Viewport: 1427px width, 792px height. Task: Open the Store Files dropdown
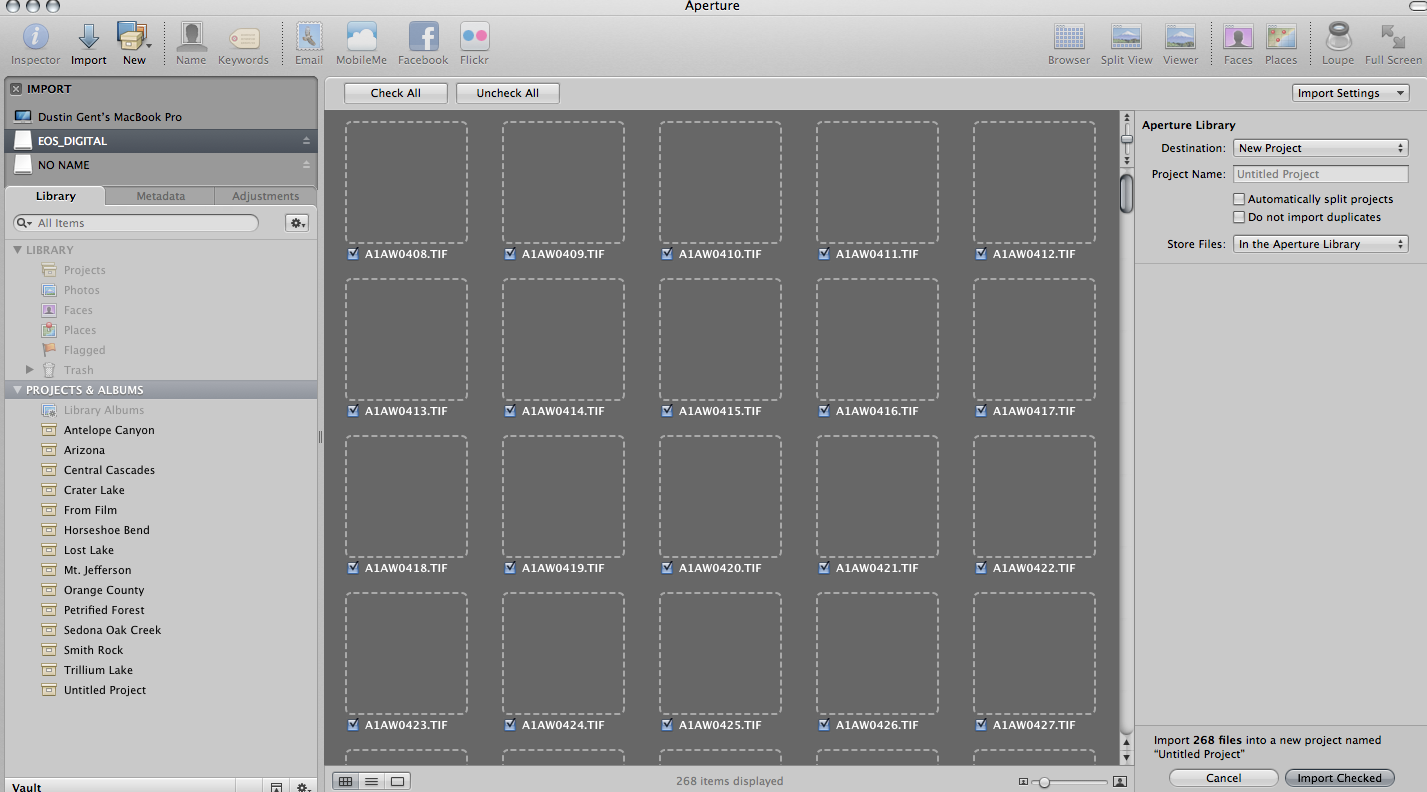point(1320,244)
